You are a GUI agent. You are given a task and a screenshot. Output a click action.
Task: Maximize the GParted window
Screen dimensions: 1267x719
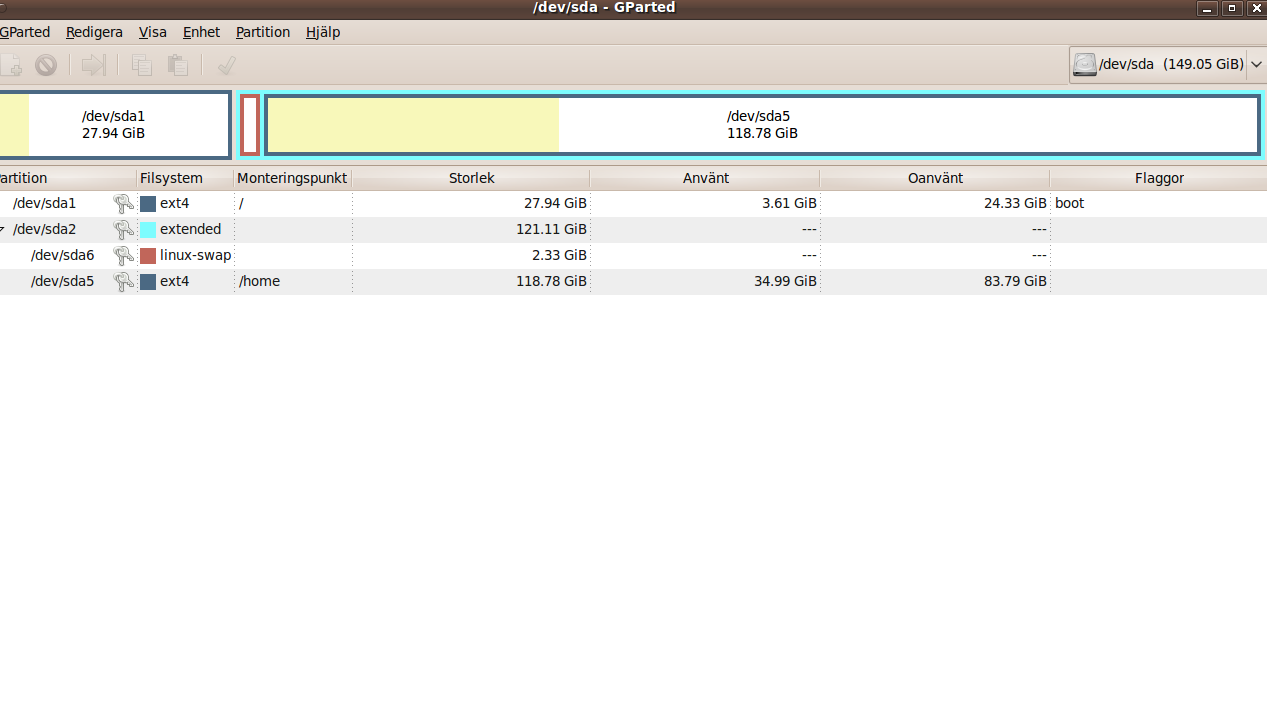[x=1232, y=8]
